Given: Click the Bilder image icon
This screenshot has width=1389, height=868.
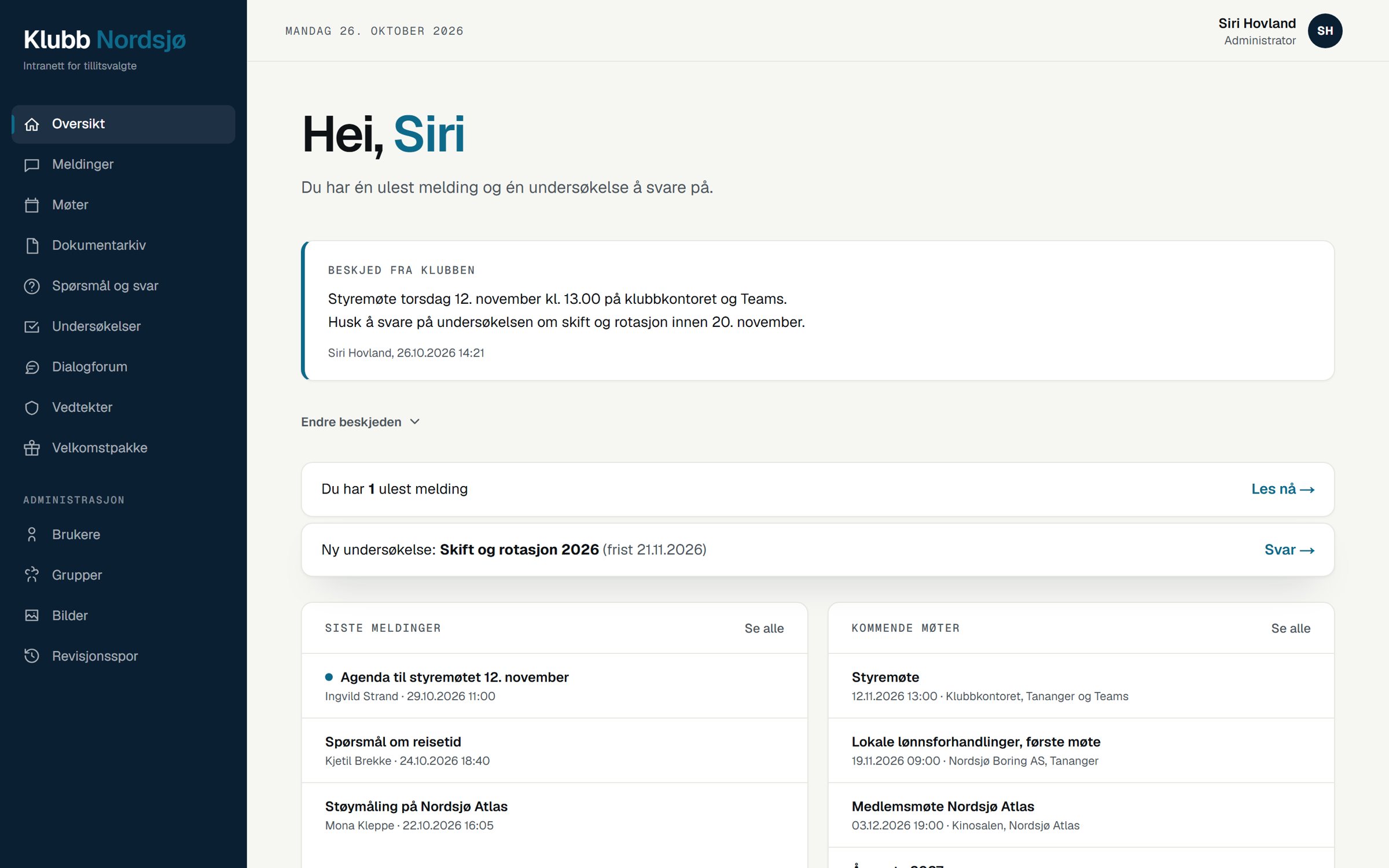Looking at the screenshot, I should 32,616.
